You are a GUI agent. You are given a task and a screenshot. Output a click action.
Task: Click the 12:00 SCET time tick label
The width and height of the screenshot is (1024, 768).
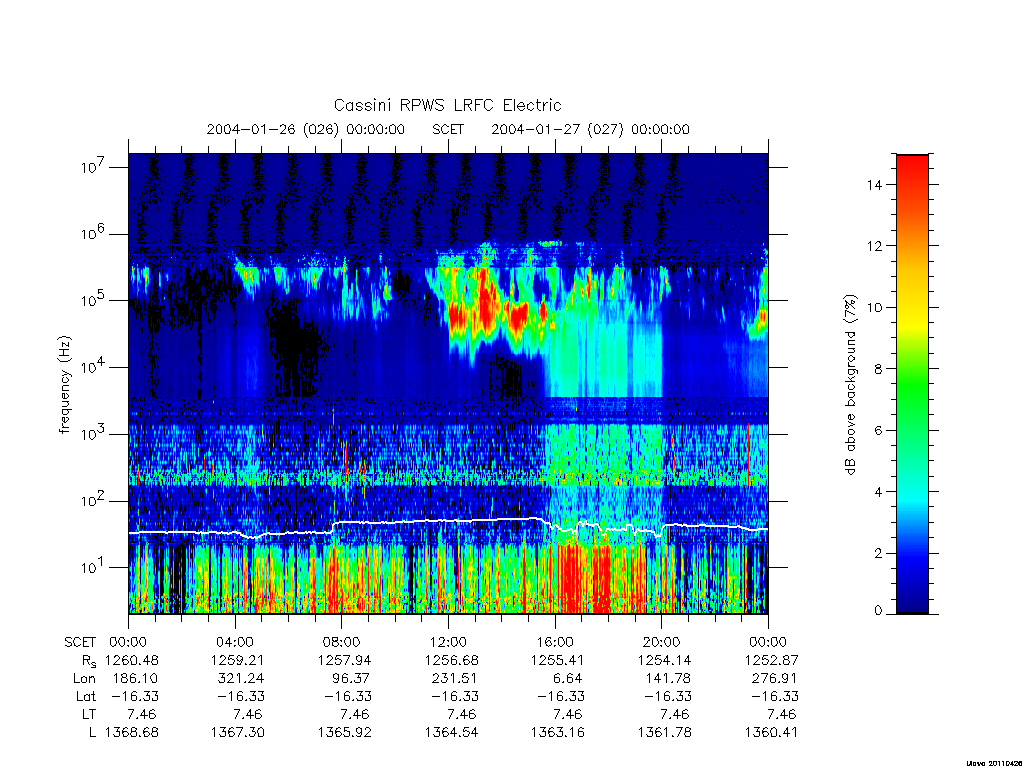(x=448, y=642)
